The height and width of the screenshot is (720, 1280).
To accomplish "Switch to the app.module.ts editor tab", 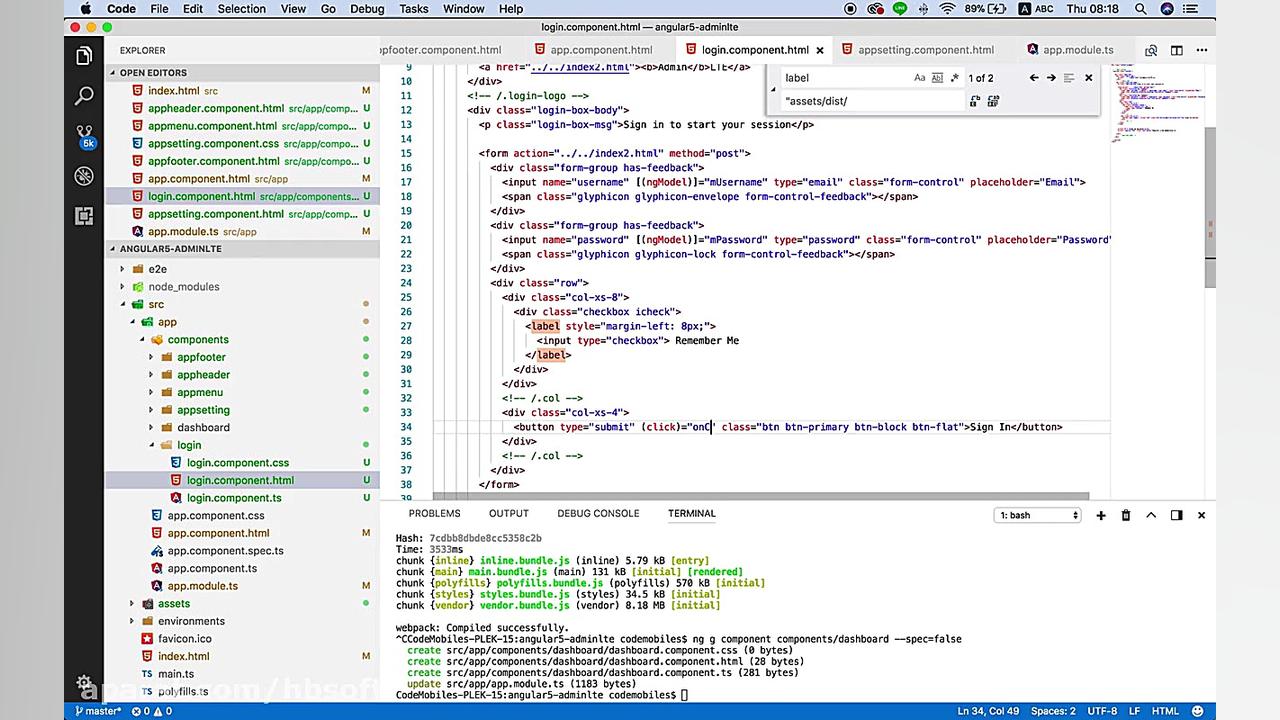I will point(1078,50).
